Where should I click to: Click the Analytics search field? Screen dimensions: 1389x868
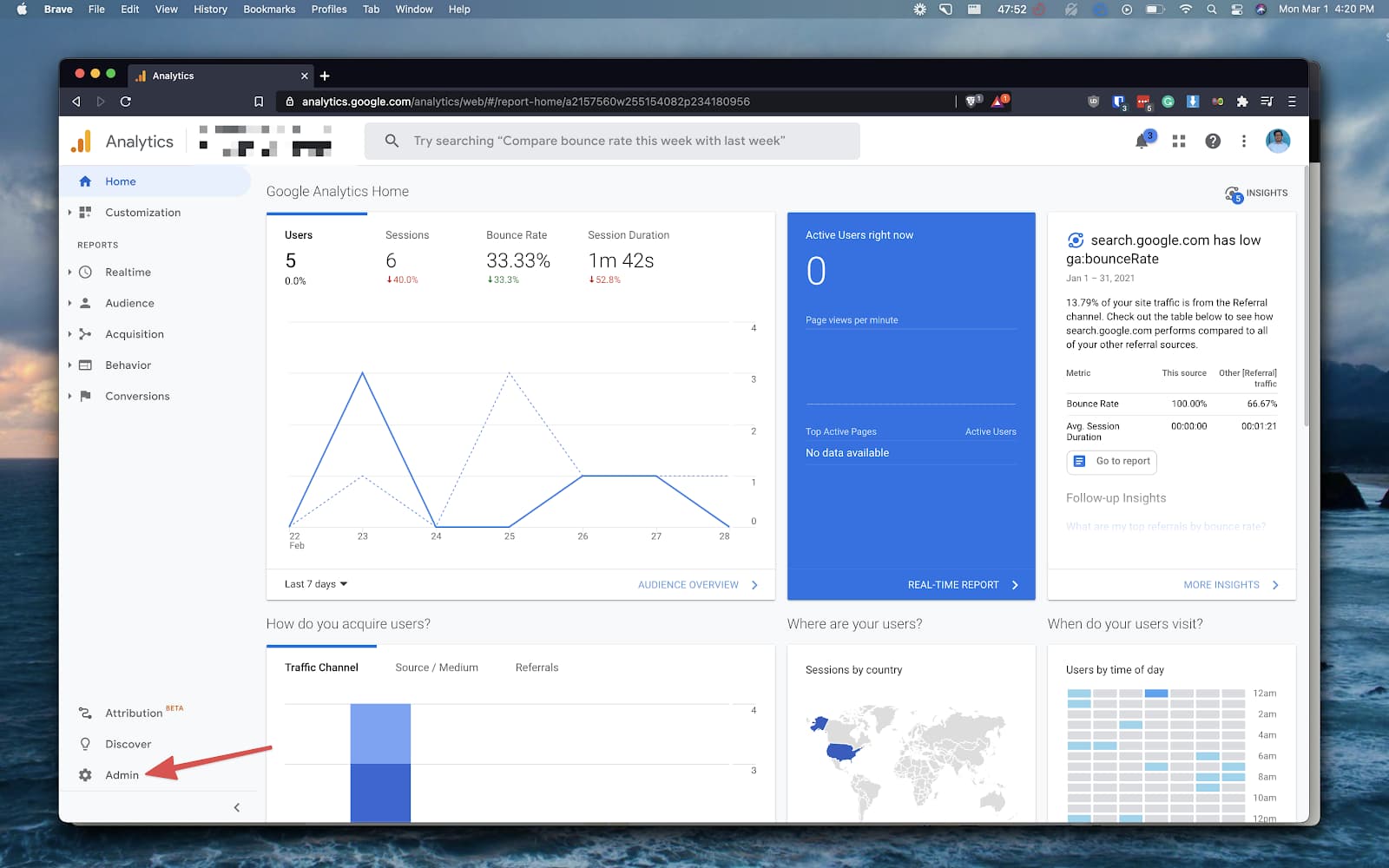tap(612, 141)
